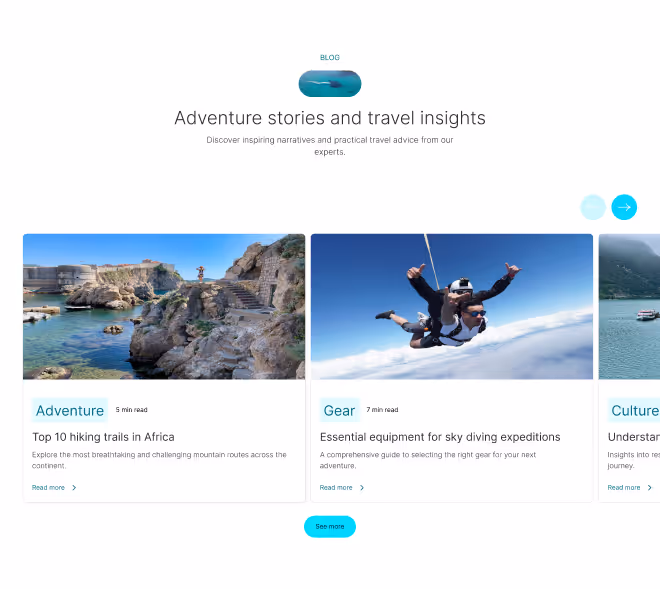Open the skydivers photo thumbnail

pyautogui.click(x=452, y=306)
